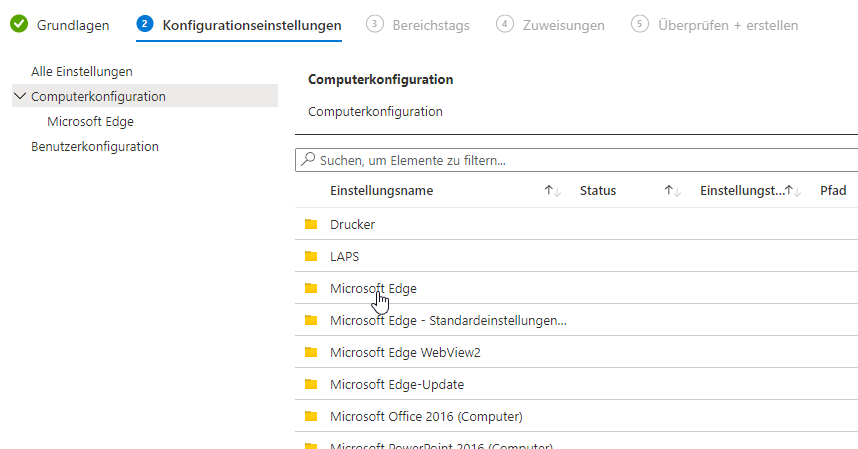Click the Pfad column header
Image resolution: width=858 pixels, height=449 pixels.
[833, 191]
